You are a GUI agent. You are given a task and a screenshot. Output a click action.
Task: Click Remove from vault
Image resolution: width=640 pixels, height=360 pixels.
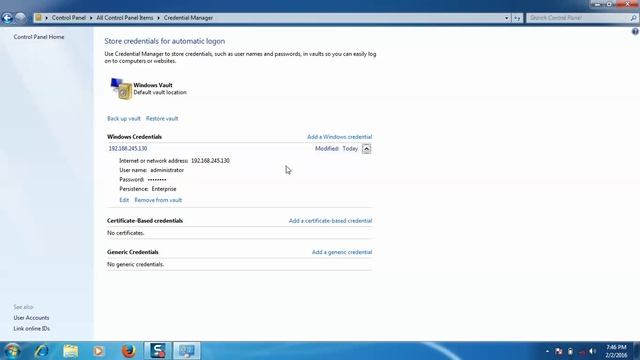(158, 200)
